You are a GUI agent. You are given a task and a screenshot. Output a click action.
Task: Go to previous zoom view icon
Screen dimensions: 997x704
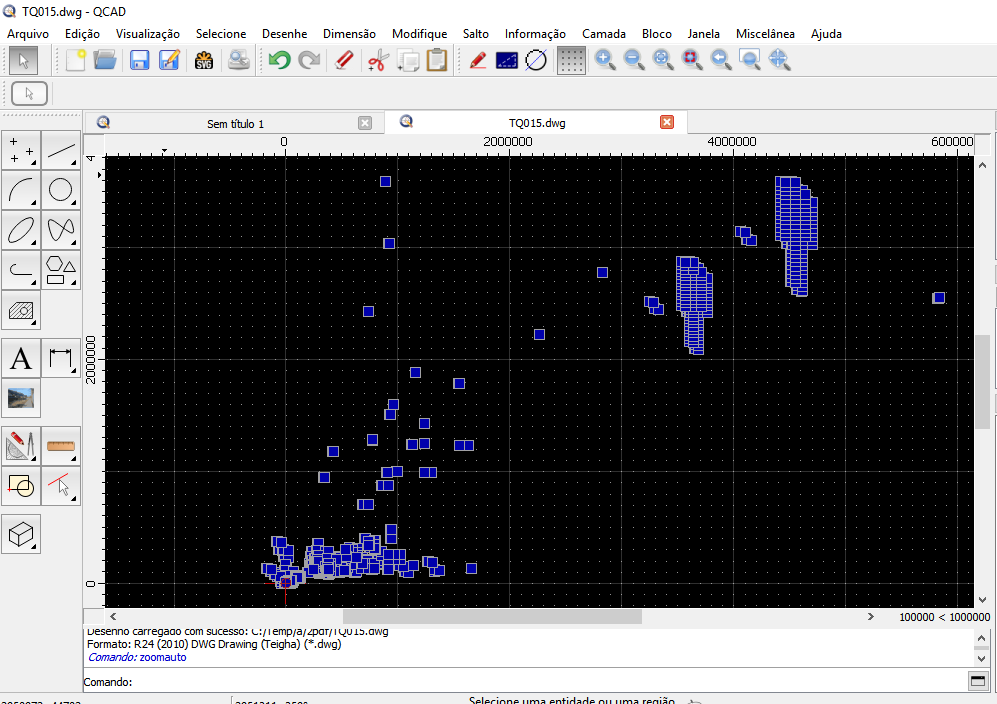[721, 60]
